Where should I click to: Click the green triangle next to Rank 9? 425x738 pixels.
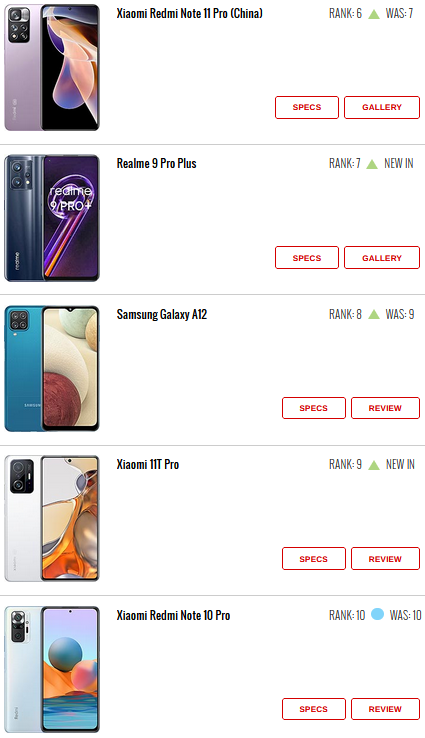[374, 465]
